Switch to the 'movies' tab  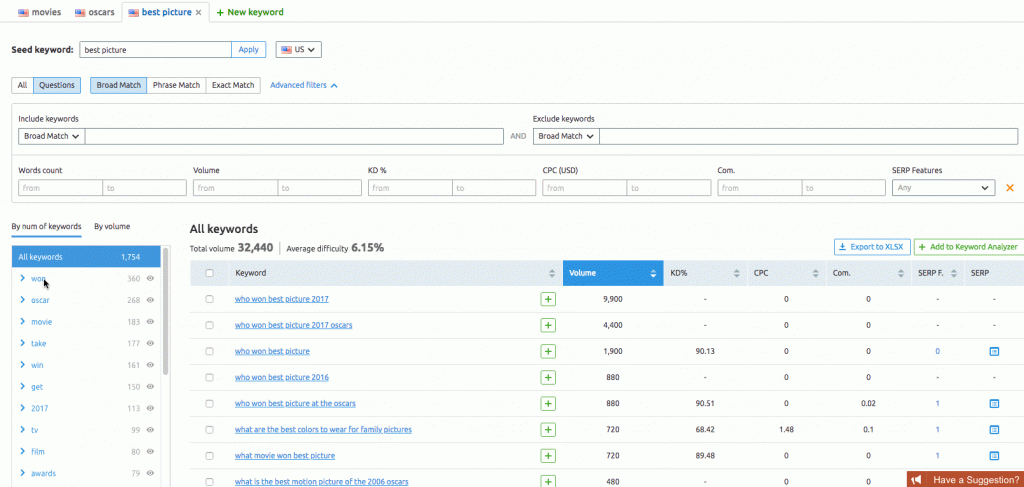tap(40, 12)
